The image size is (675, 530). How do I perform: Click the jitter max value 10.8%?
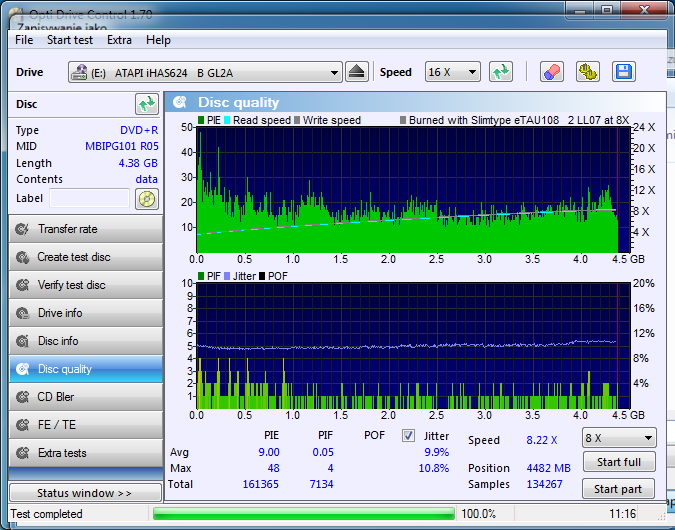433,468
